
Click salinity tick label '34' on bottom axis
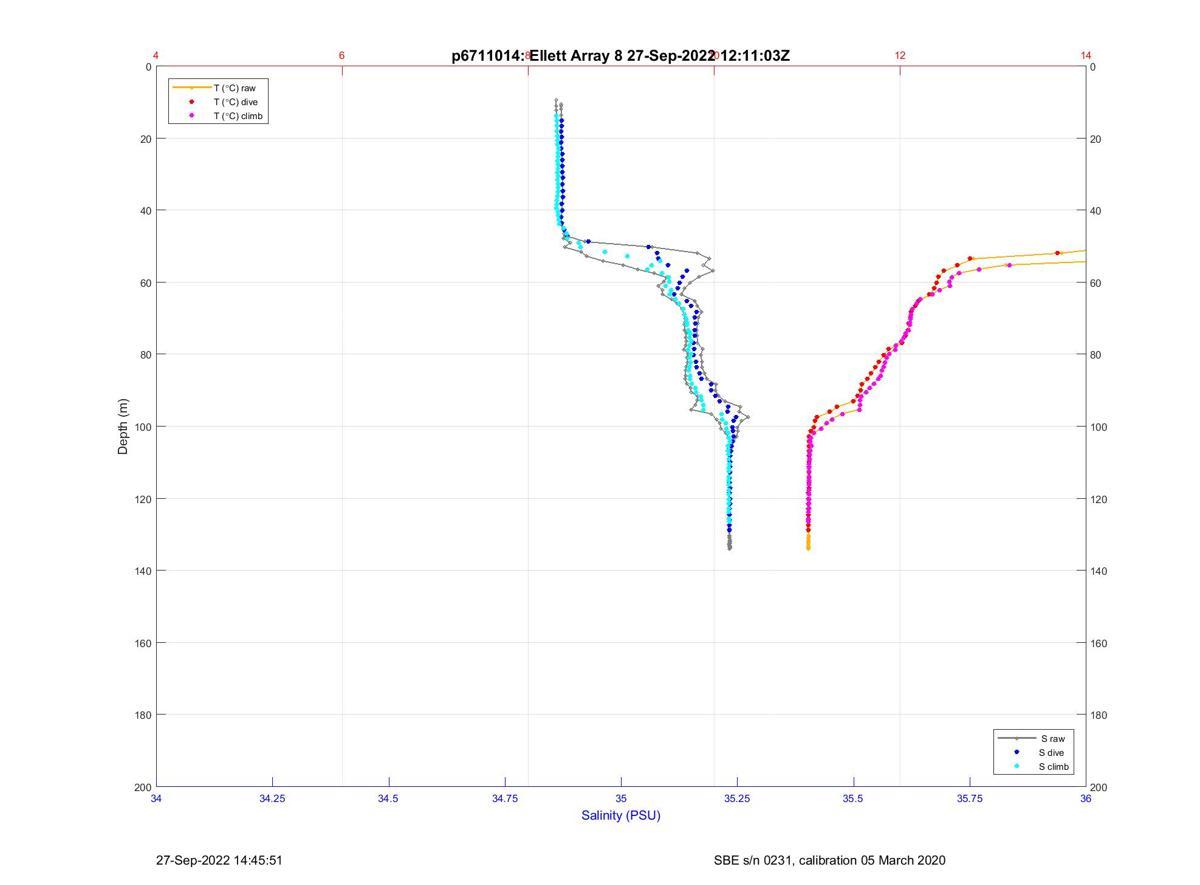[x=156, y=798]
